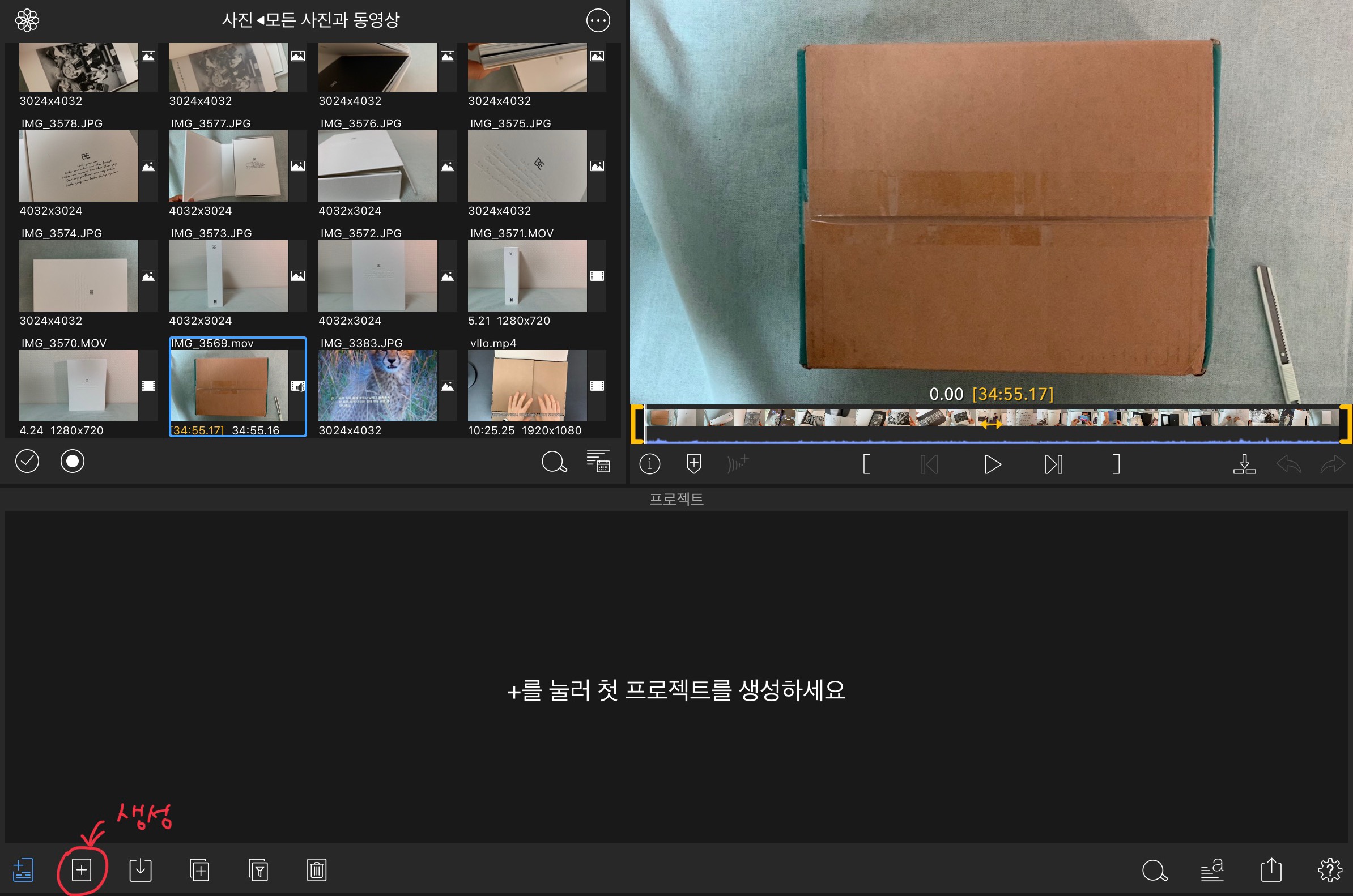The width and height of the screenshot is (1353, 896).
Task: Open the more options ellipsis menu
Action: click(598, 20)
